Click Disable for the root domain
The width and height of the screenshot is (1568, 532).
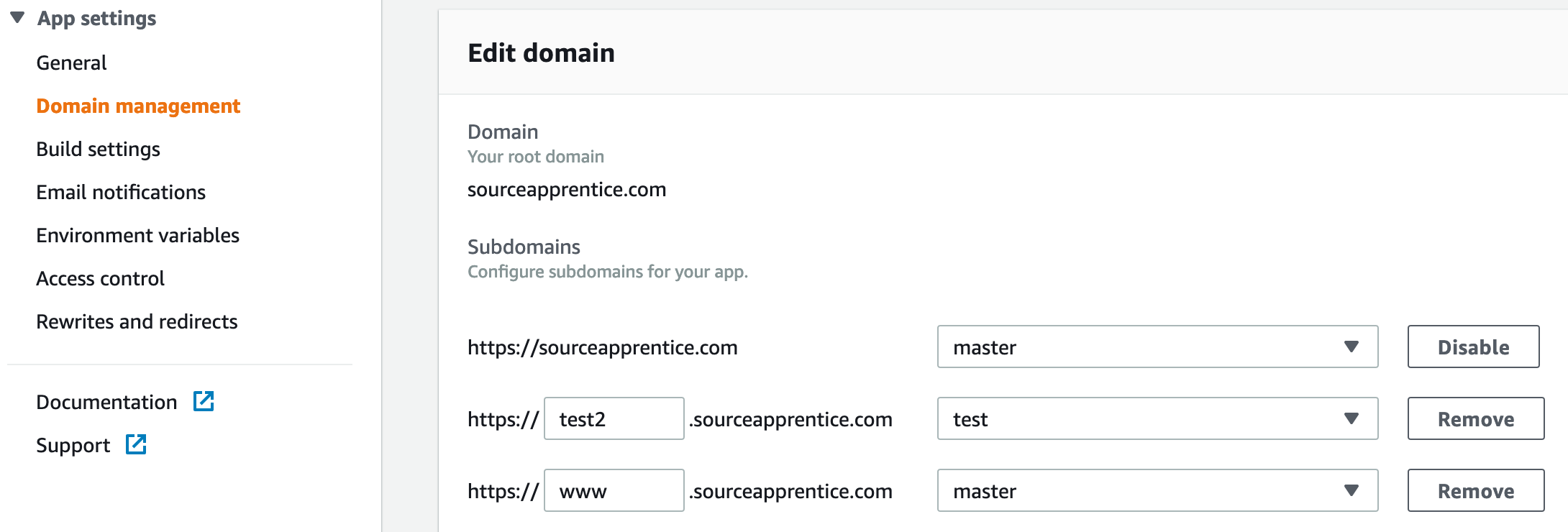coord(1473,347)
